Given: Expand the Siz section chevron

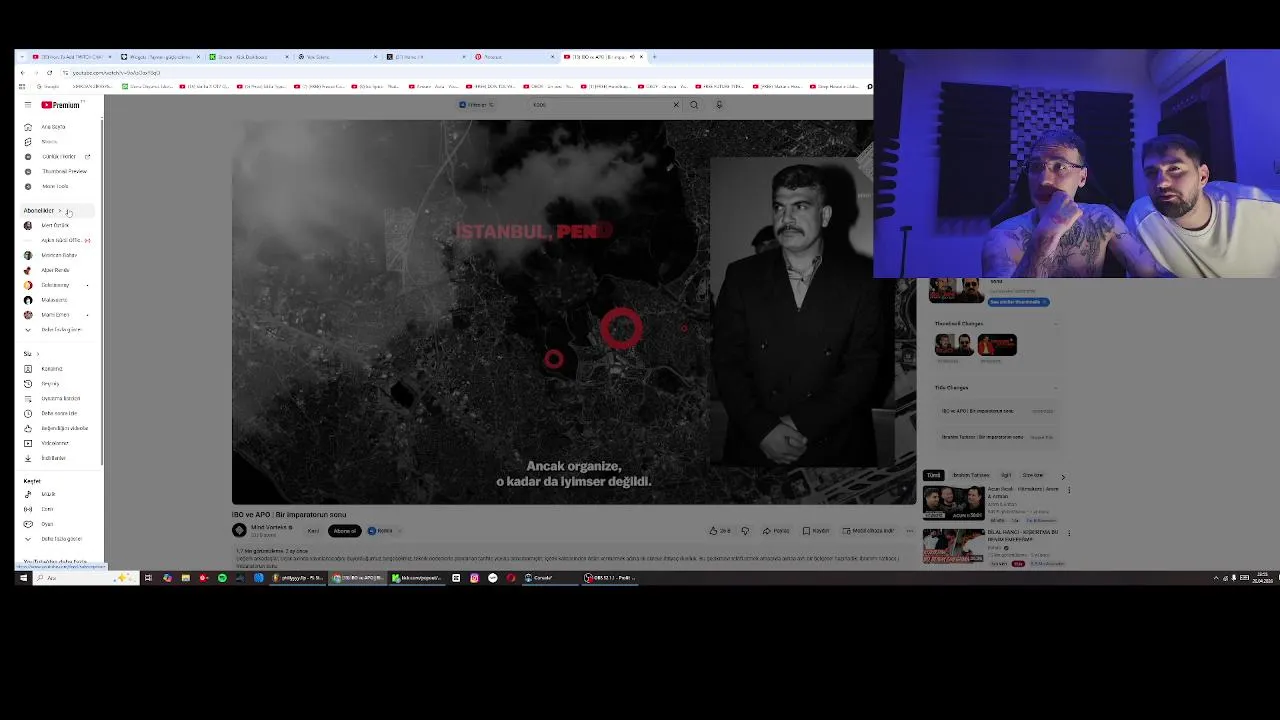Looking at the screenshot, I should [38, 353].
